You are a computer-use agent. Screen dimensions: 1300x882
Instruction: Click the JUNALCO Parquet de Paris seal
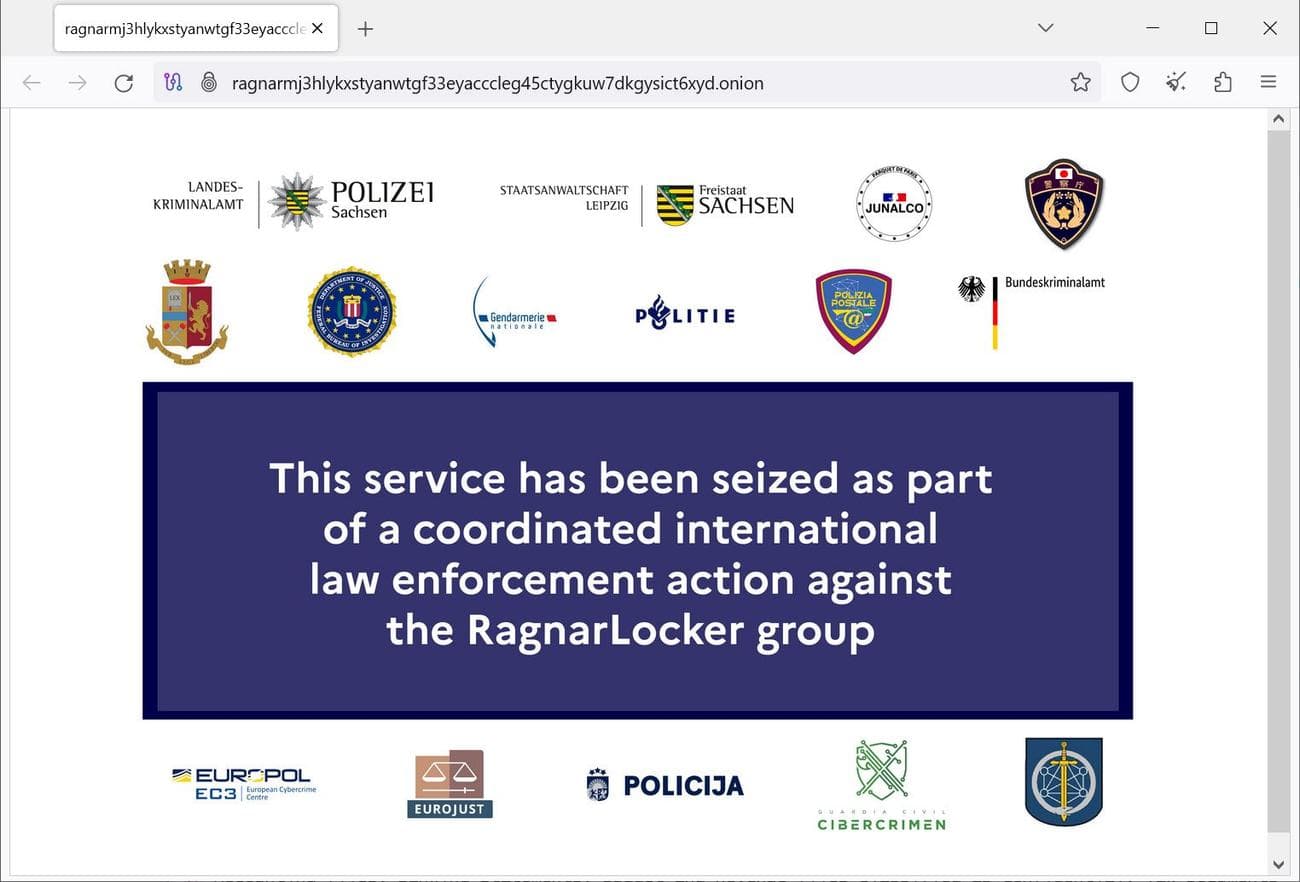[893, 204]
